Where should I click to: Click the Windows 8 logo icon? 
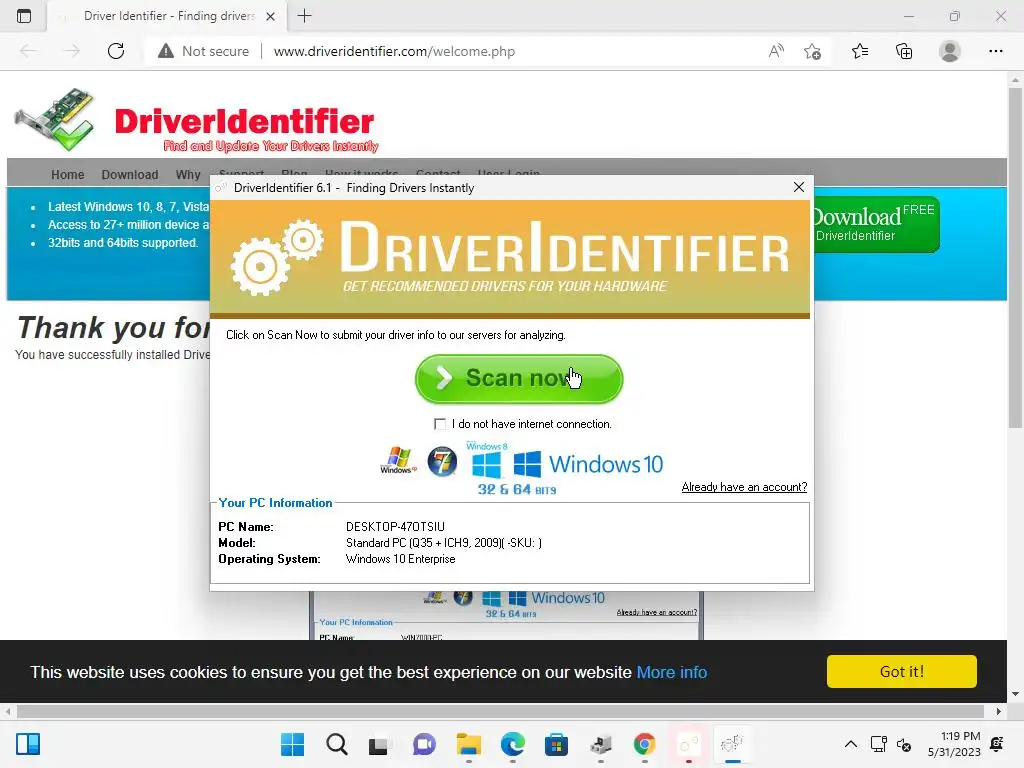click(x=487, y=461)
